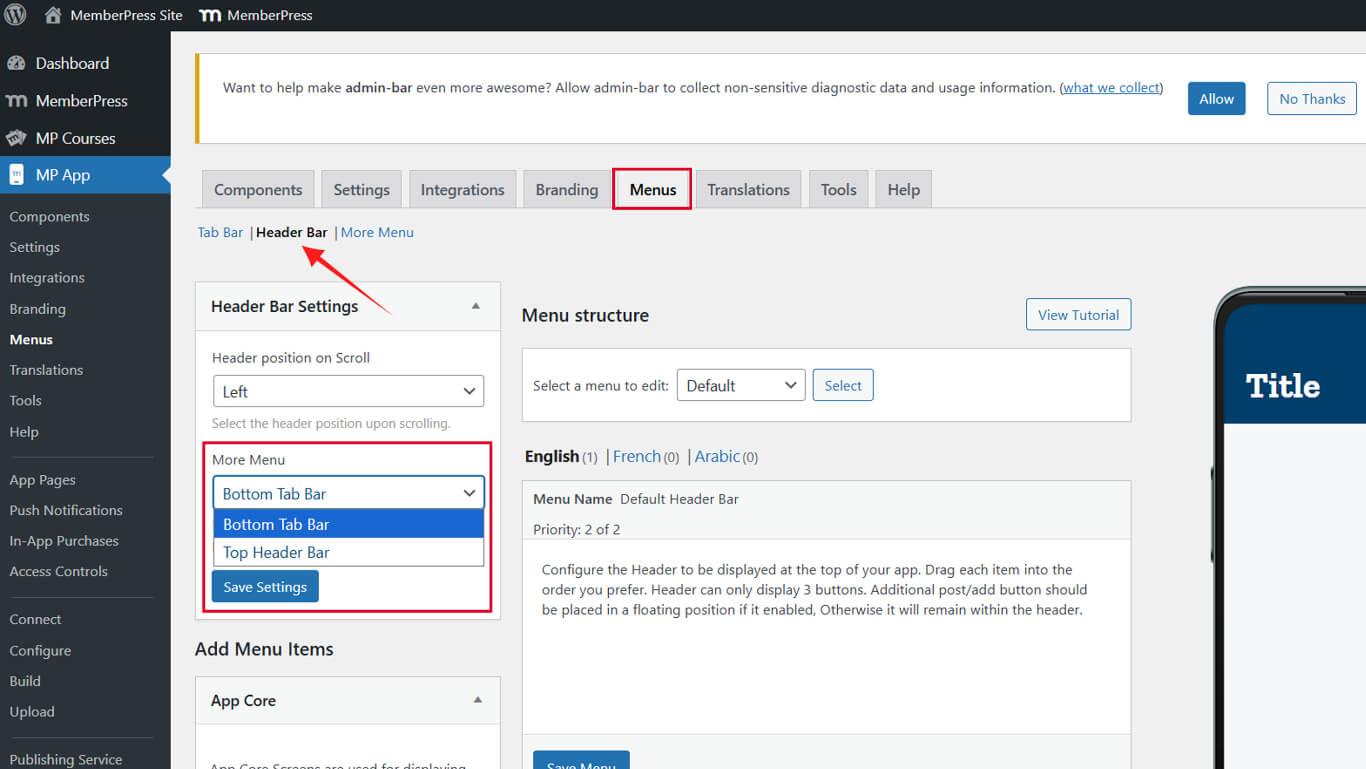Dismiss diagnostics notice with No Thanks
The image size is (1366, 769).
click(1311, 98)
